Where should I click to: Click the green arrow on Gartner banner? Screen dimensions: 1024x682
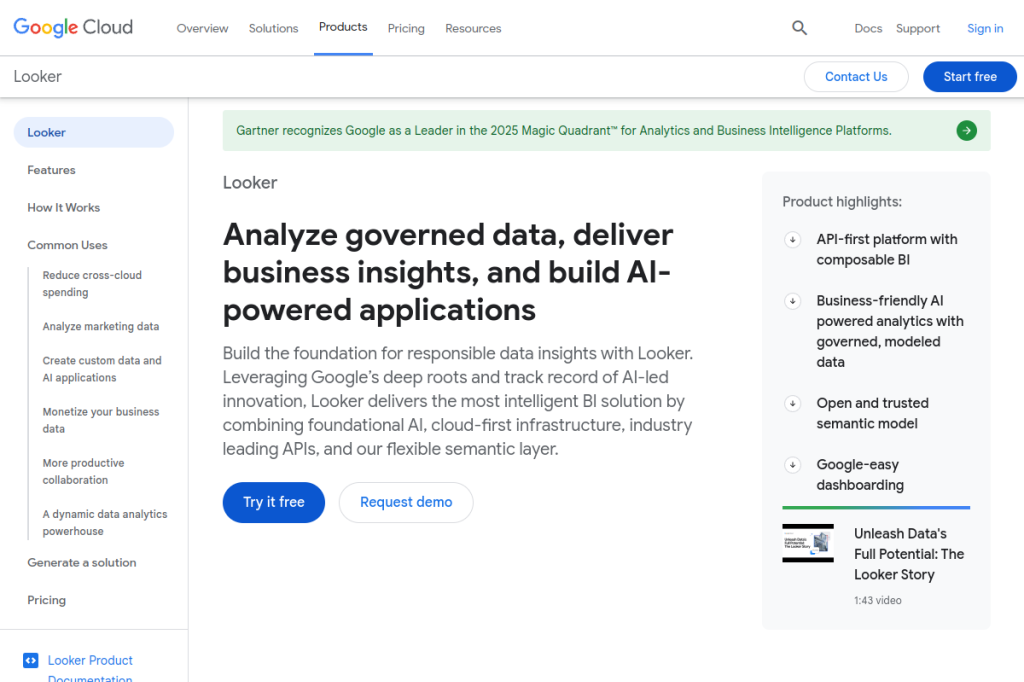pyautogui.click(x=967, y=131)
